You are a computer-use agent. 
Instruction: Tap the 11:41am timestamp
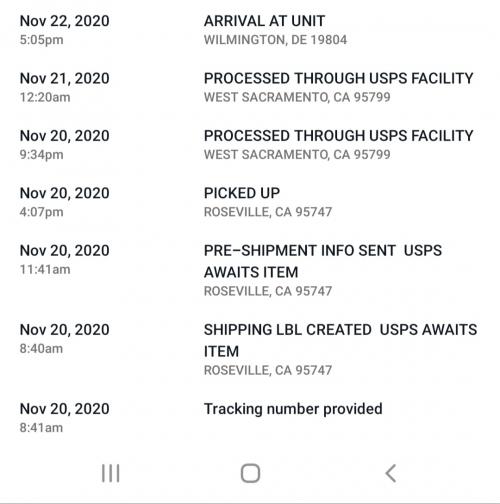[45, 269]
